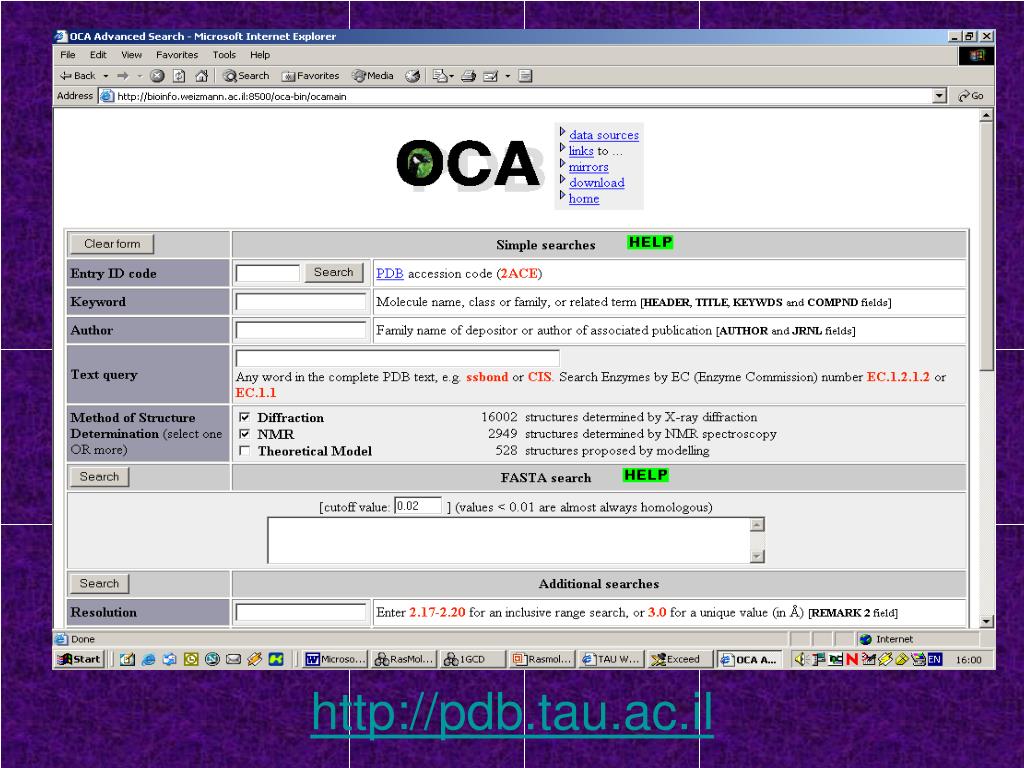The width and height of the screenshot is (1024, 768).
Task: Click the Stop loading icon
Action: 157,76
